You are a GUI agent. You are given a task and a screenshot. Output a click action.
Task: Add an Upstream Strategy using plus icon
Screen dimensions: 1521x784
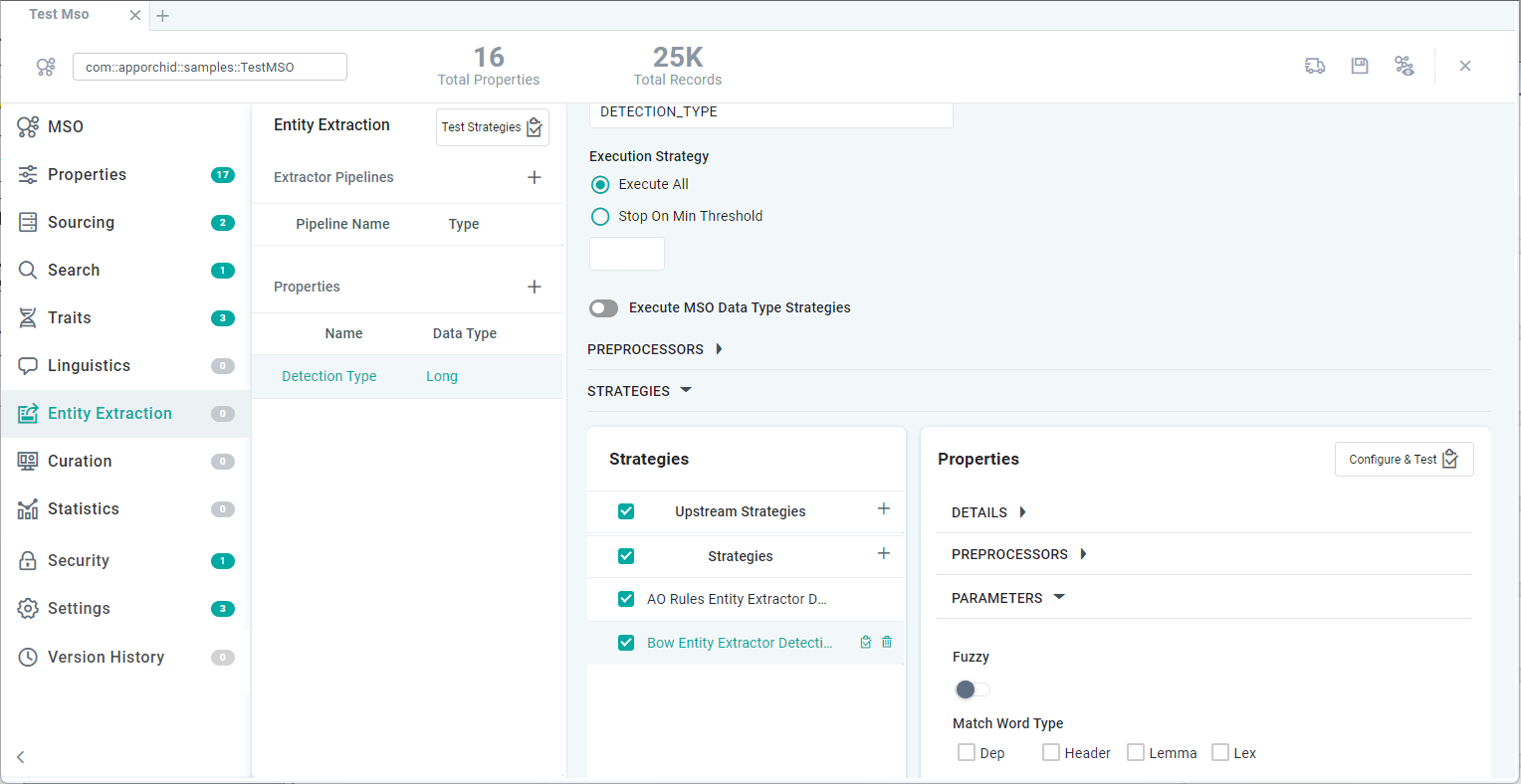[883, 509]
